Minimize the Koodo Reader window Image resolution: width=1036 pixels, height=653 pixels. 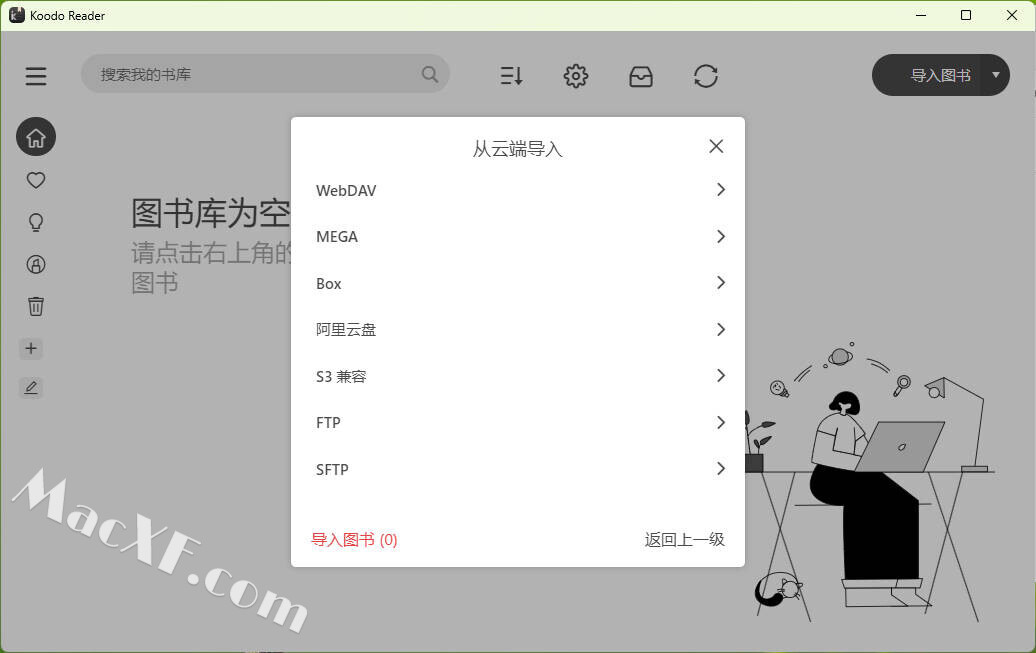coord(921,15)
